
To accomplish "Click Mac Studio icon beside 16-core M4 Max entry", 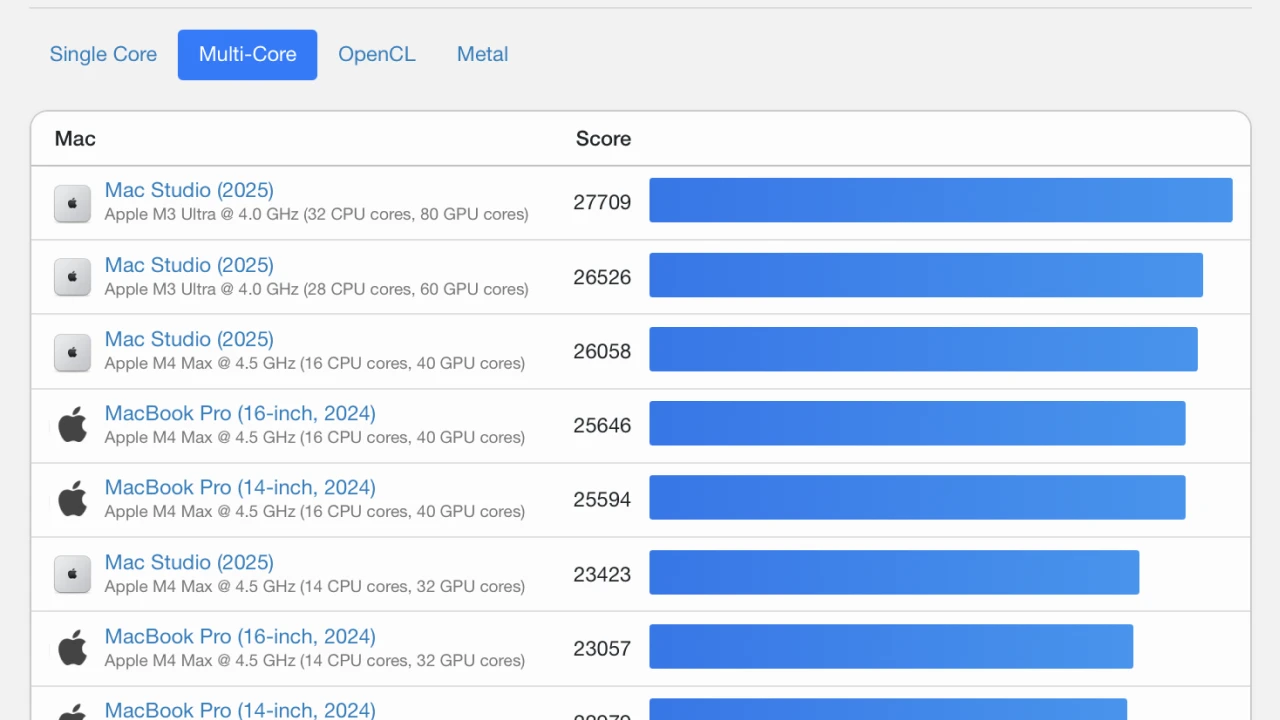I will [72, 352].
